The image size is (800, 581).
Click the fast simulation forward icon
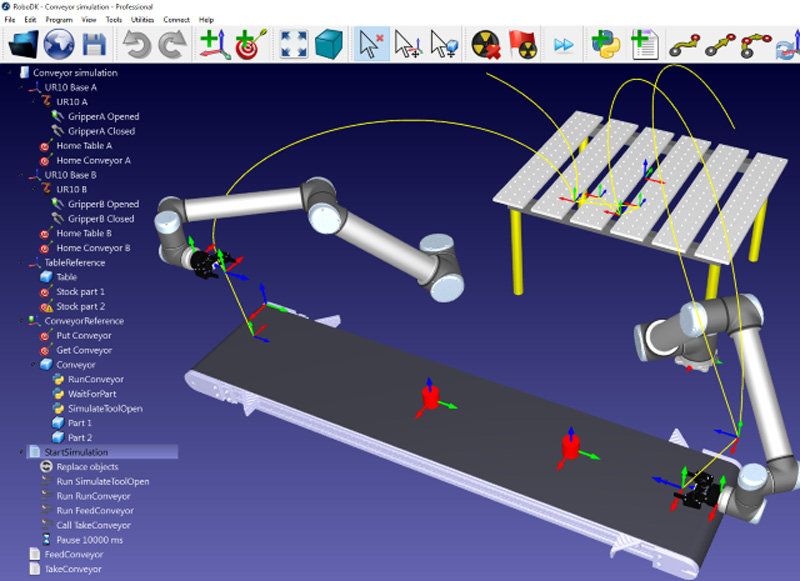click(x=564, y=45)
